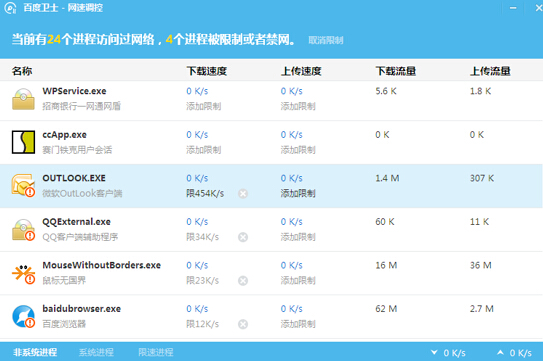Sort by the 上传流量 column header
The image size is (543, 361).
tap(490, 71)
